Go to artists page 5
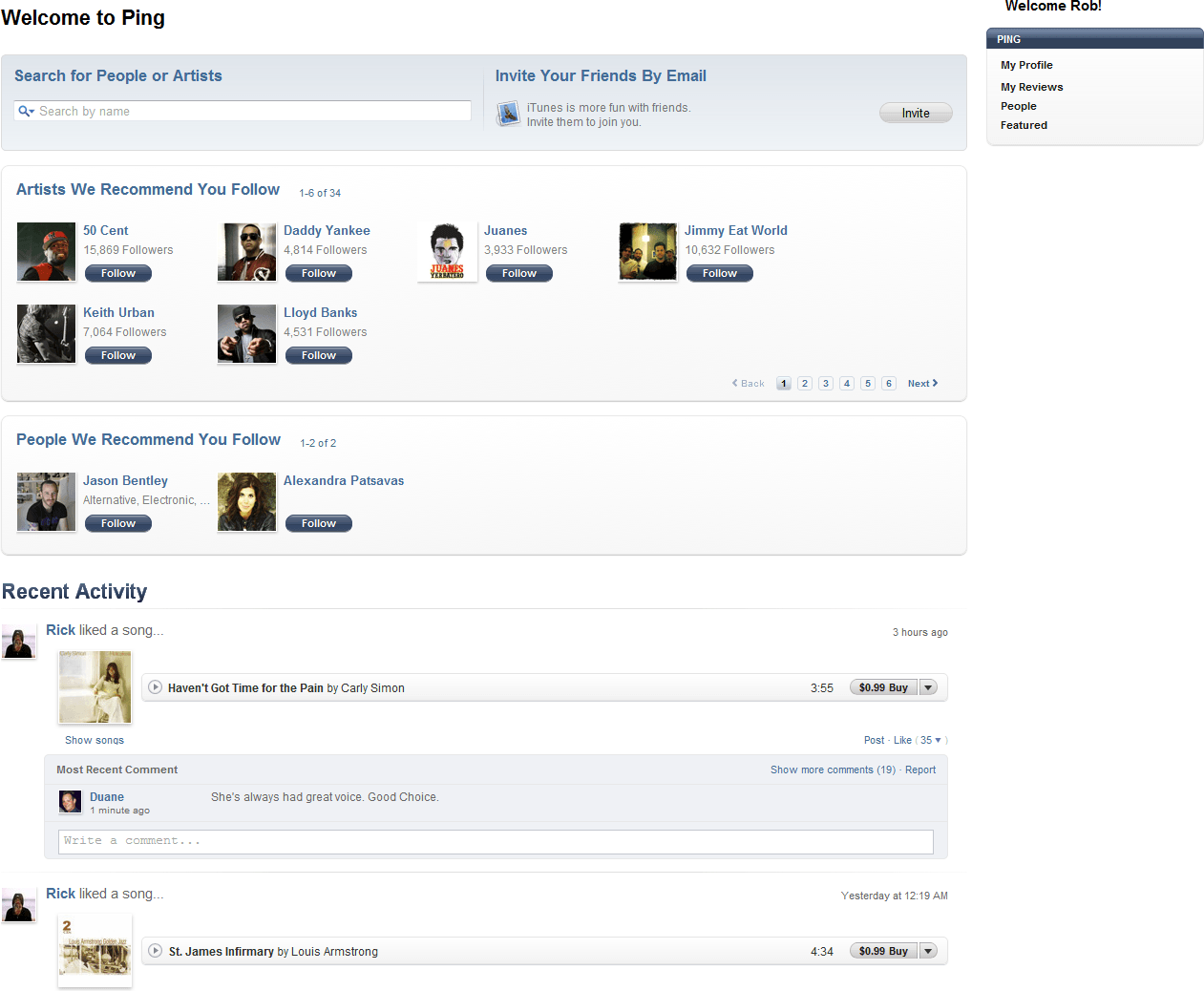This screenshot has width=1204, height=991. pos(868,384)
